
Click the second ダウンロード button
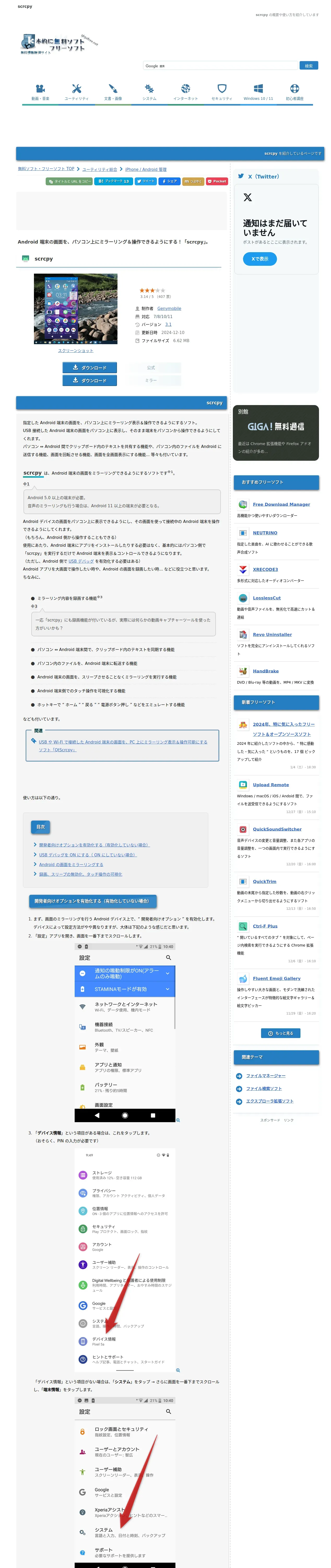tap(90, 381)
